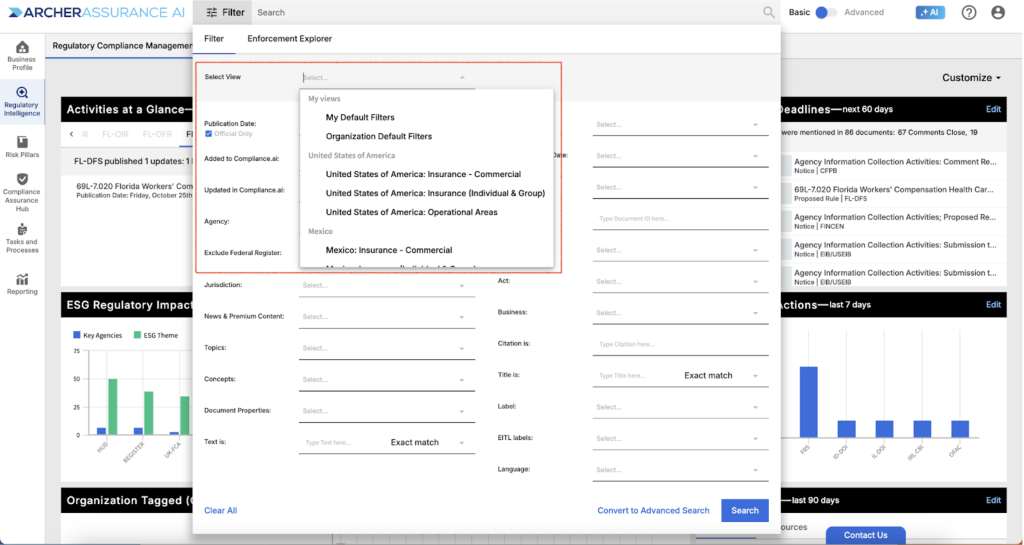Viewport: 1024px width, 545px height.
Task: Click the Contact Us button
Action: click(x=865, y=535)
